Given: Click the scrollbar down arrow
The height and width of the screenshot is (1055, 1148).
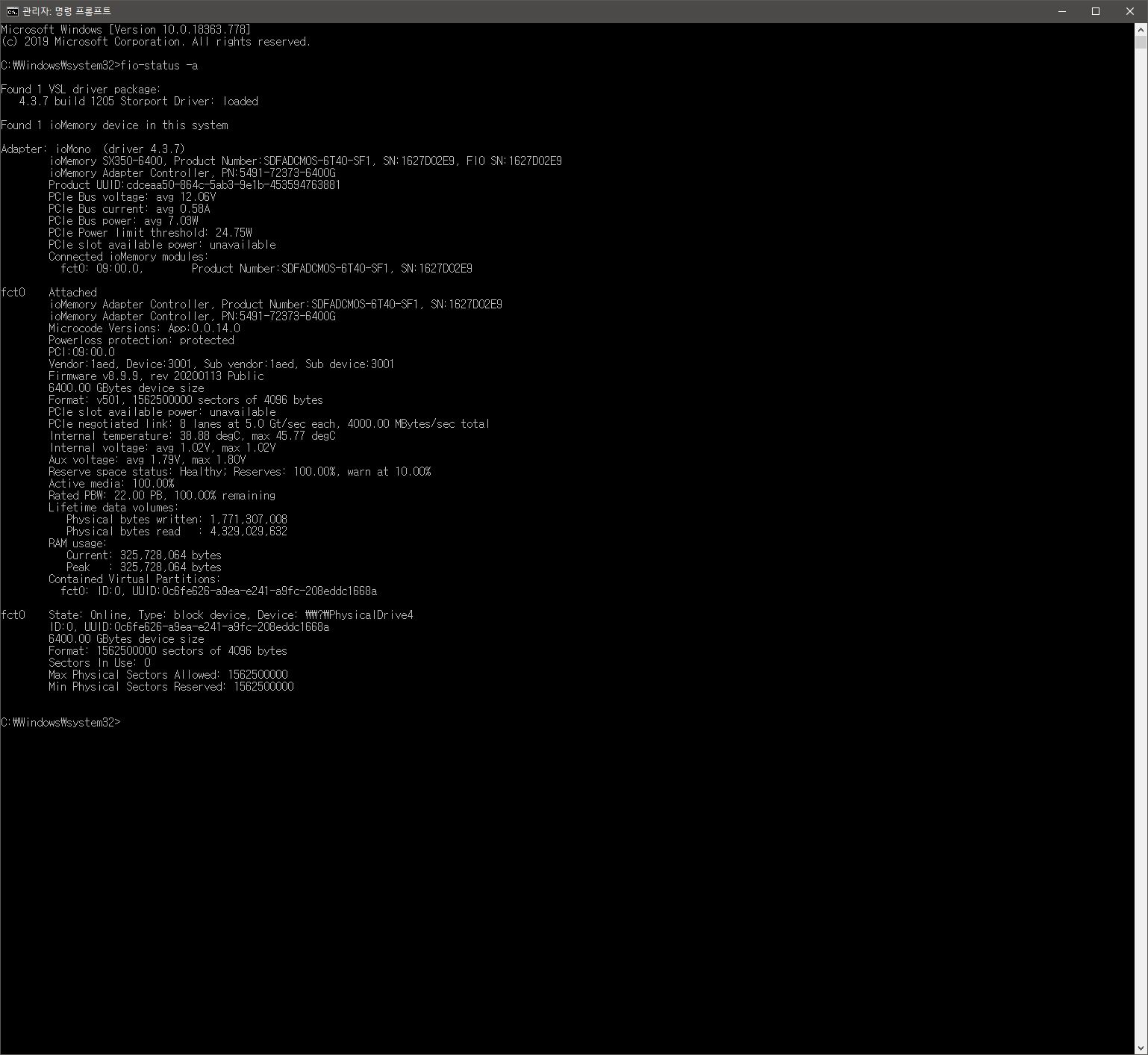Looking at the screenshot, I should (x=1141, y=1048).
